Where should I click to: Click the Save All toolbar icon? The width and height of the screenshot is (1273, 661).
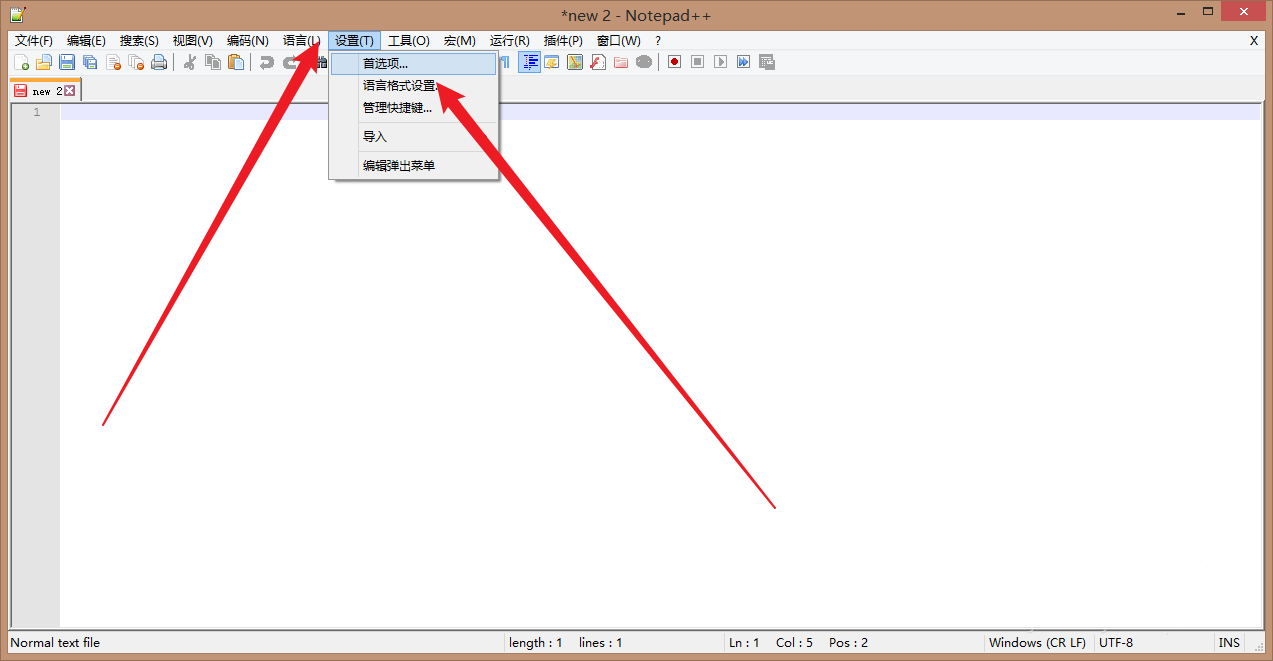coord(89,62)
